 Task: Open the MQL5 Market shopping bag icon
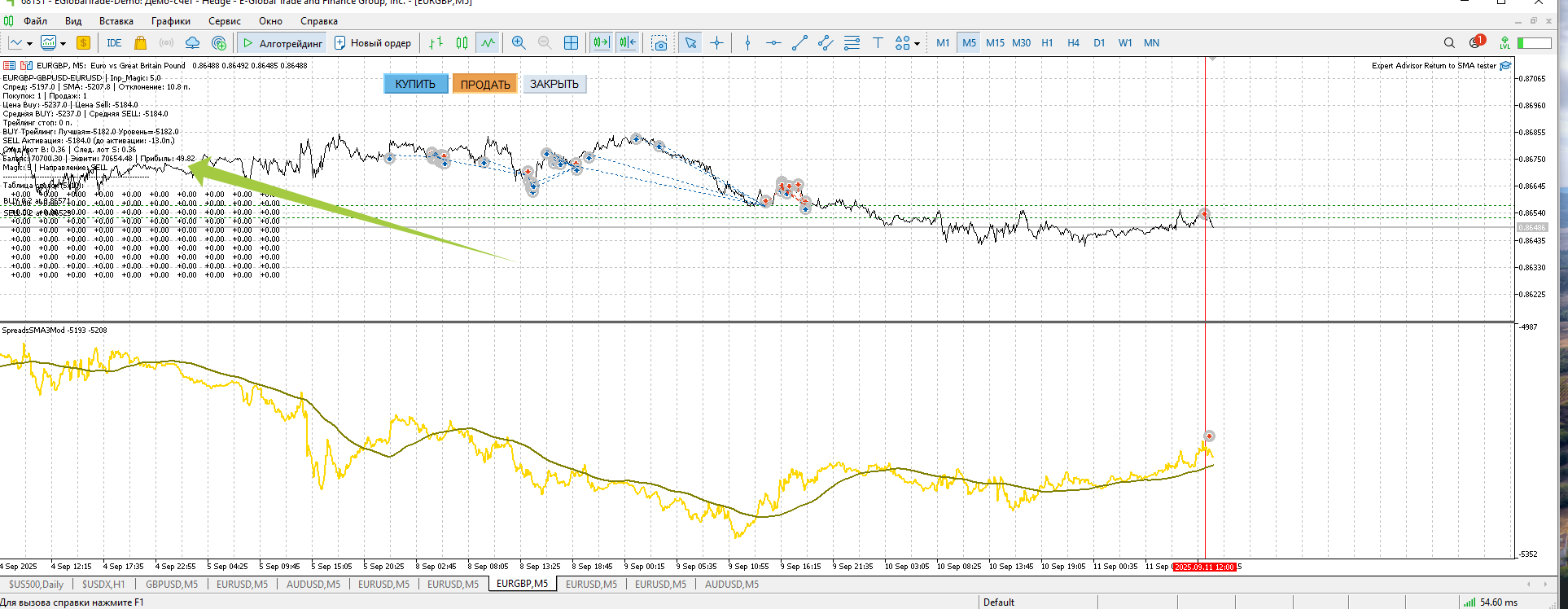click(x=140, y=43)
